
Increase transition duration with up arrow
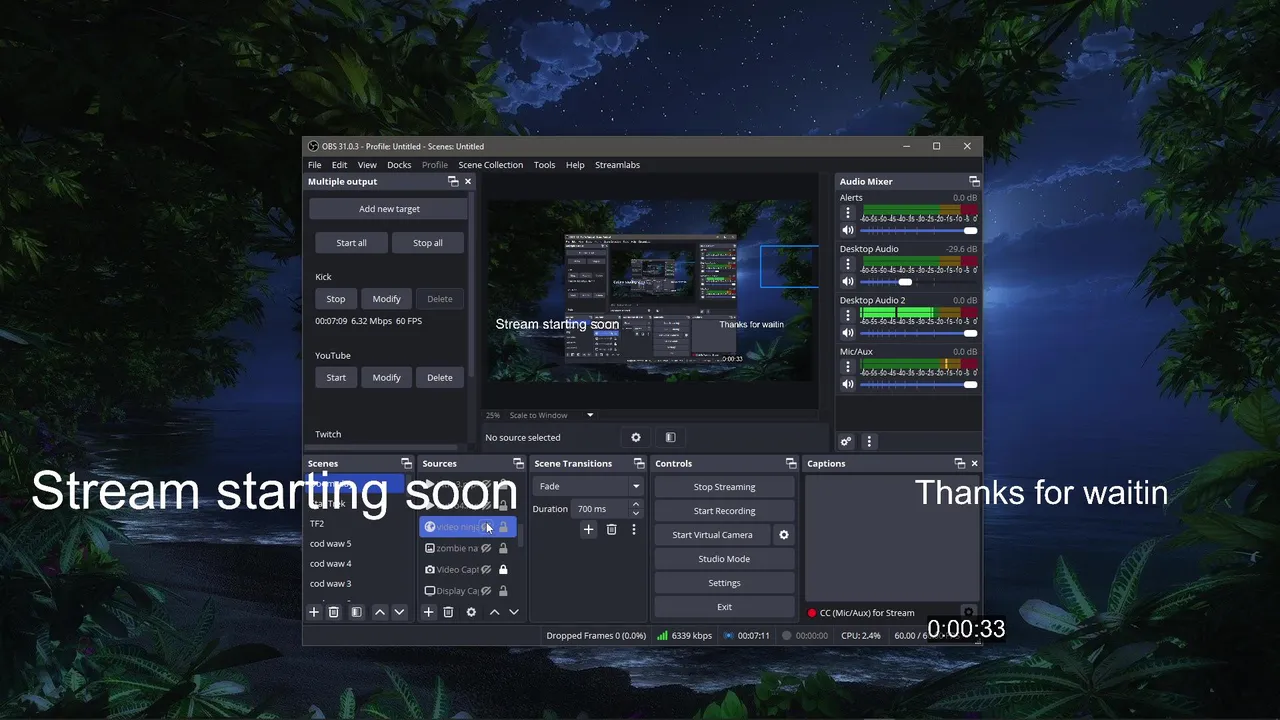635,505
